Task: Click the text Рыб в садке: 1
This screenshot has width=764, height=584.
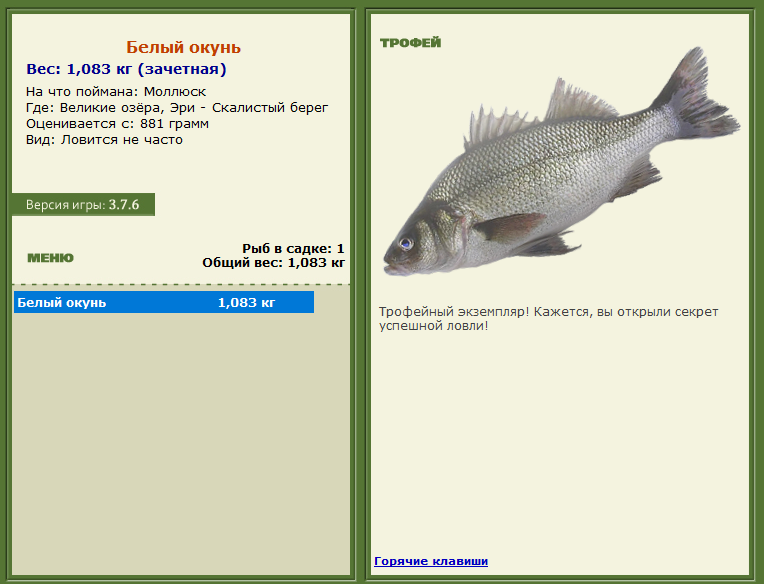Action: (293, 248)
